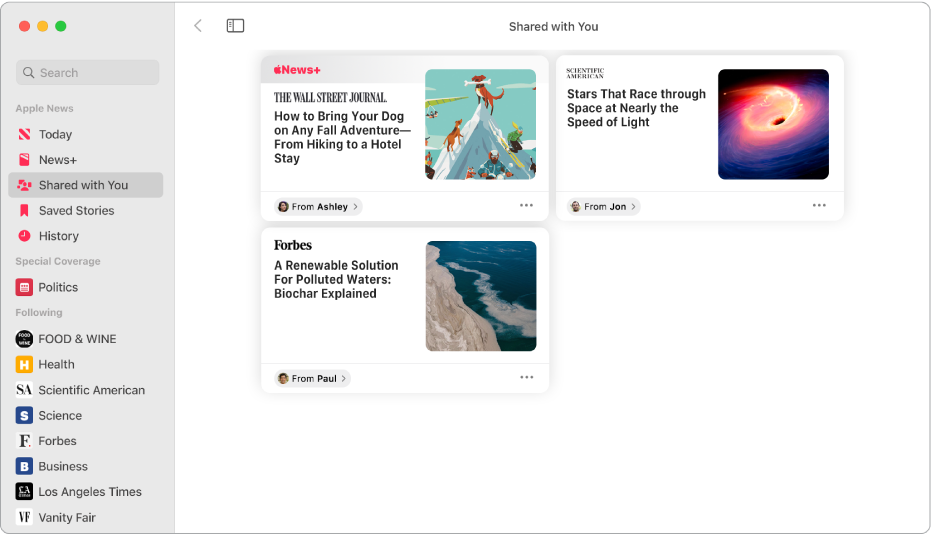Click the Forbes logo on the article card
The image size is (931, 535).
pyautogui.click(x=293, y=245)
